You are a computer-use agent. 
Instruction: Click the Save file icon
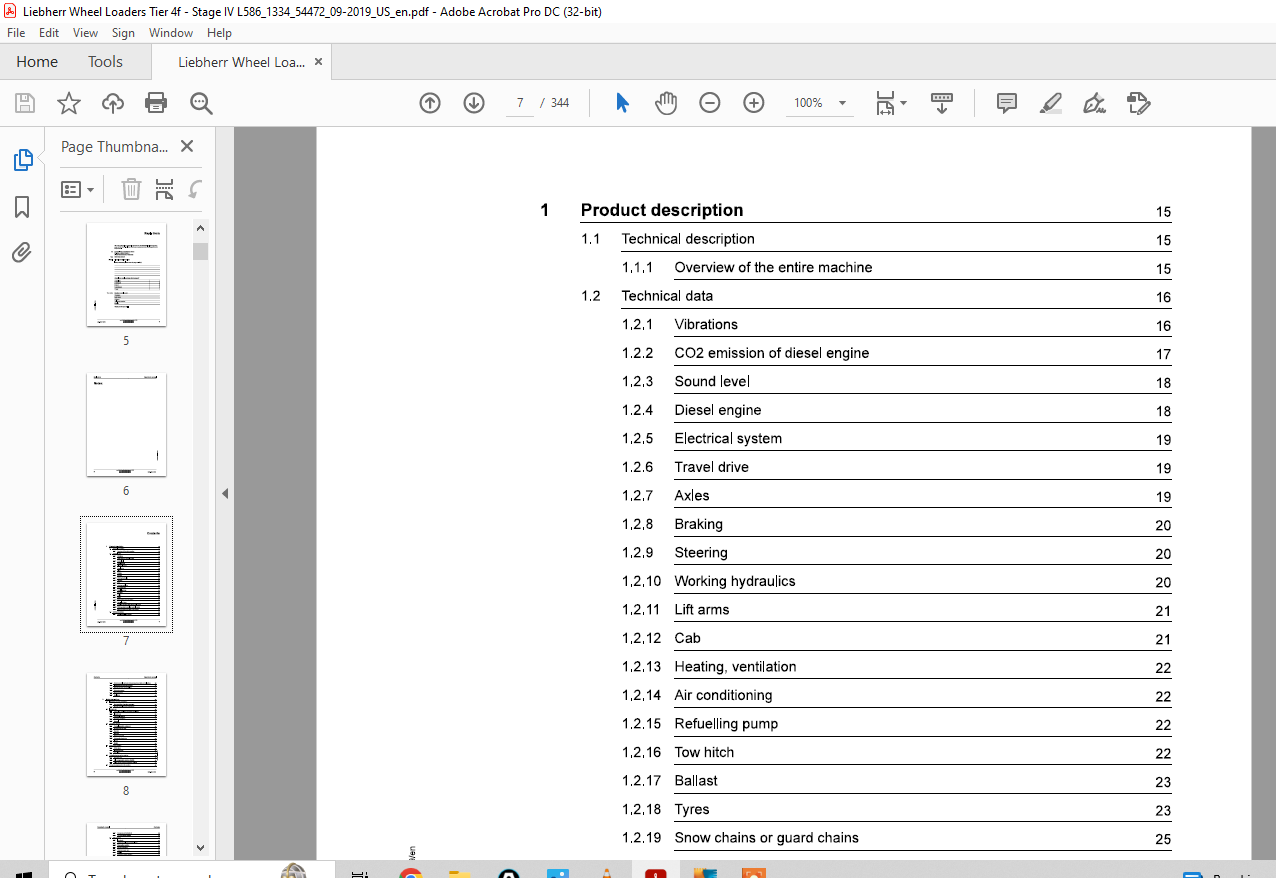25,103
